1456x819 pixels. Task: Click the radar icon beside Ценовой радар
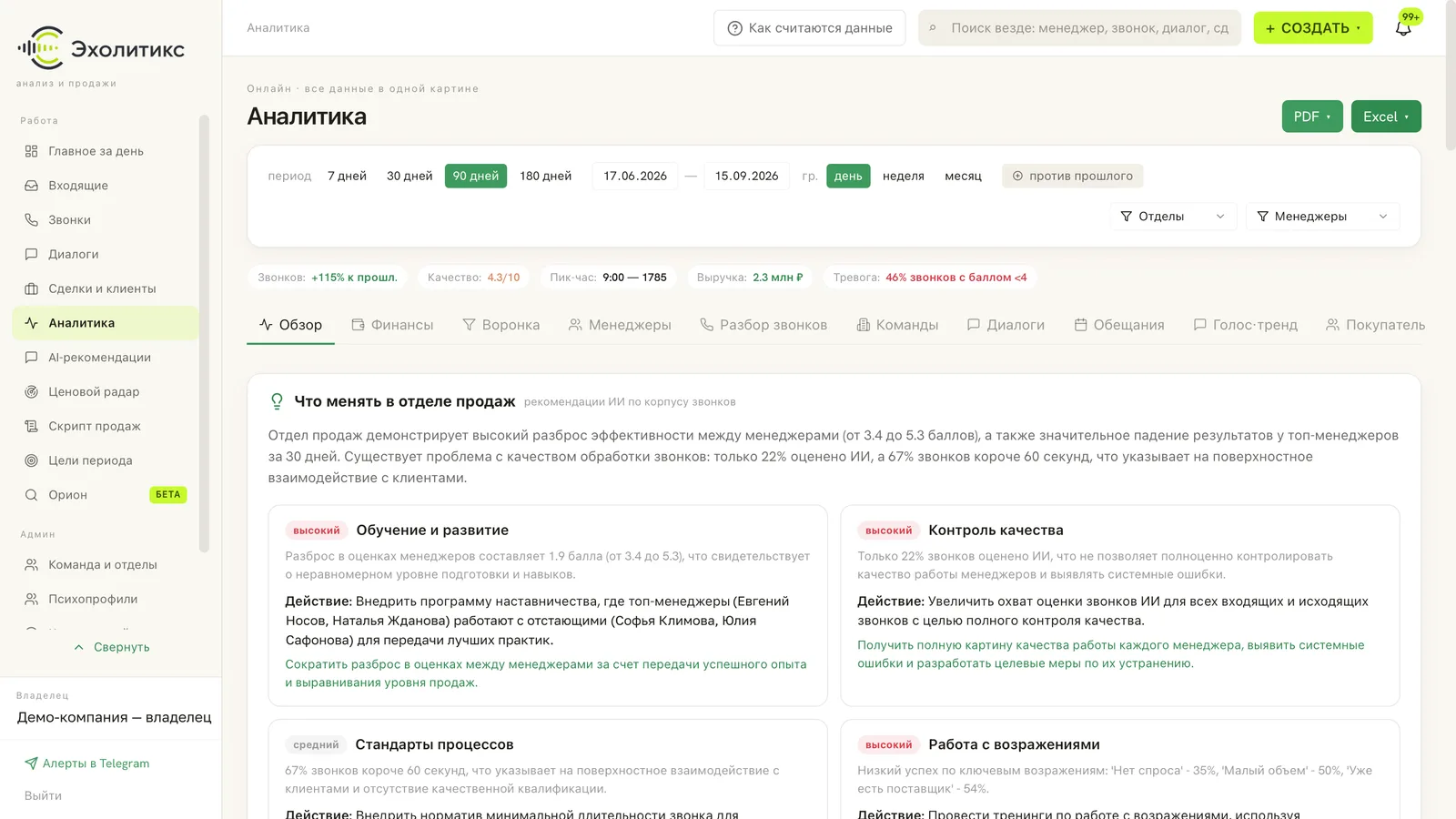[31, 392]
